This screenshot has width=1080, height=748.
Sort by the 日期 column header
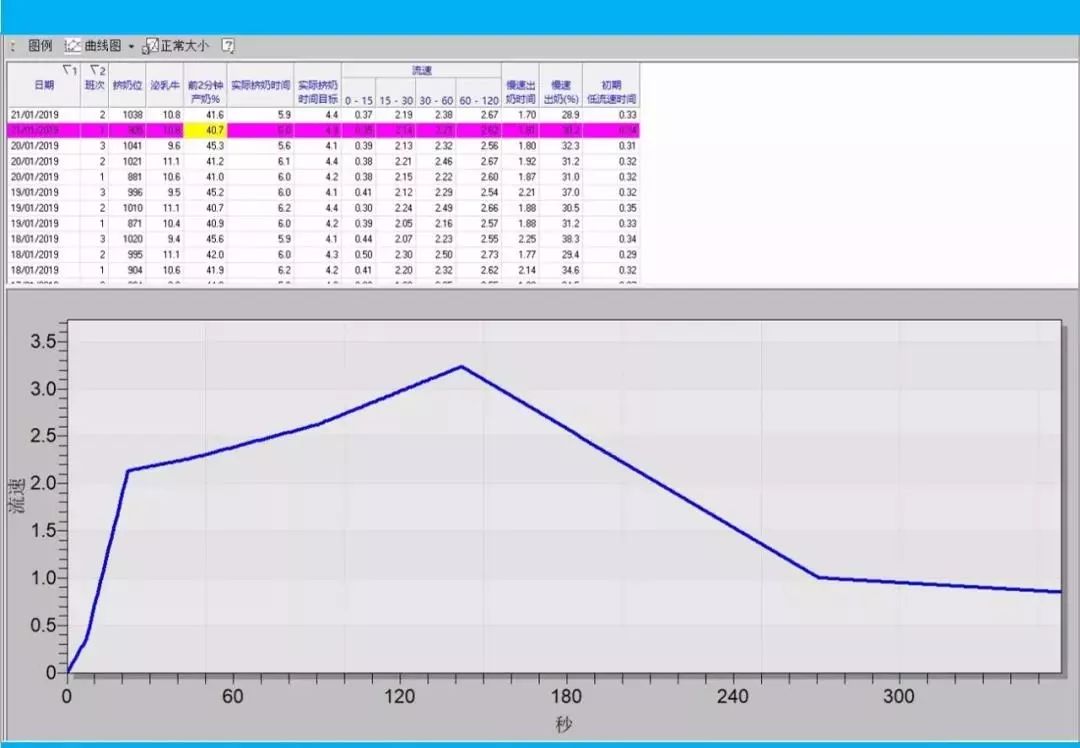click(44, 86)
